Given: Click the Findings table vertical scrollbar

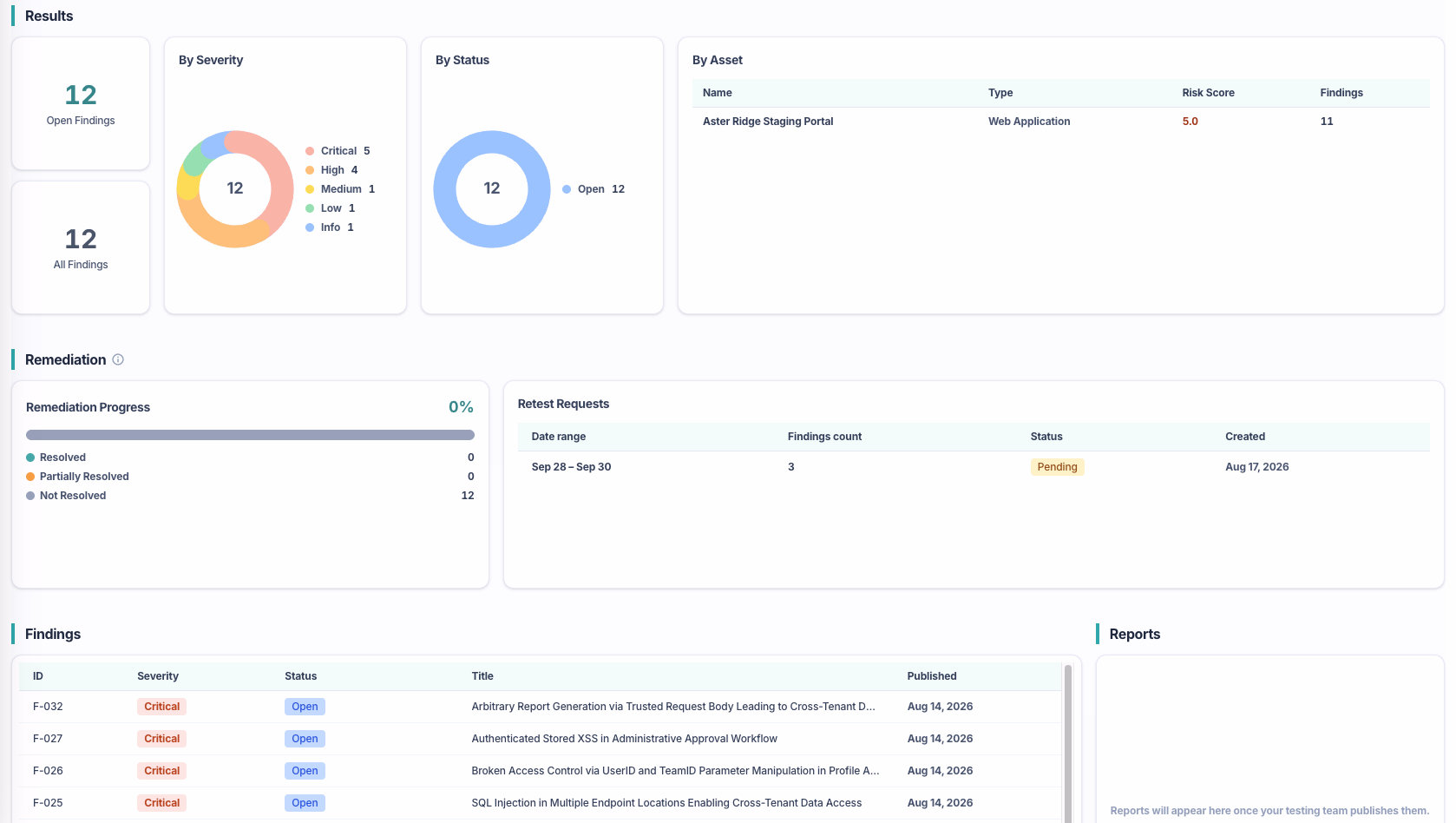Looking at the screenshot, I should click(x=1068, y=743).
